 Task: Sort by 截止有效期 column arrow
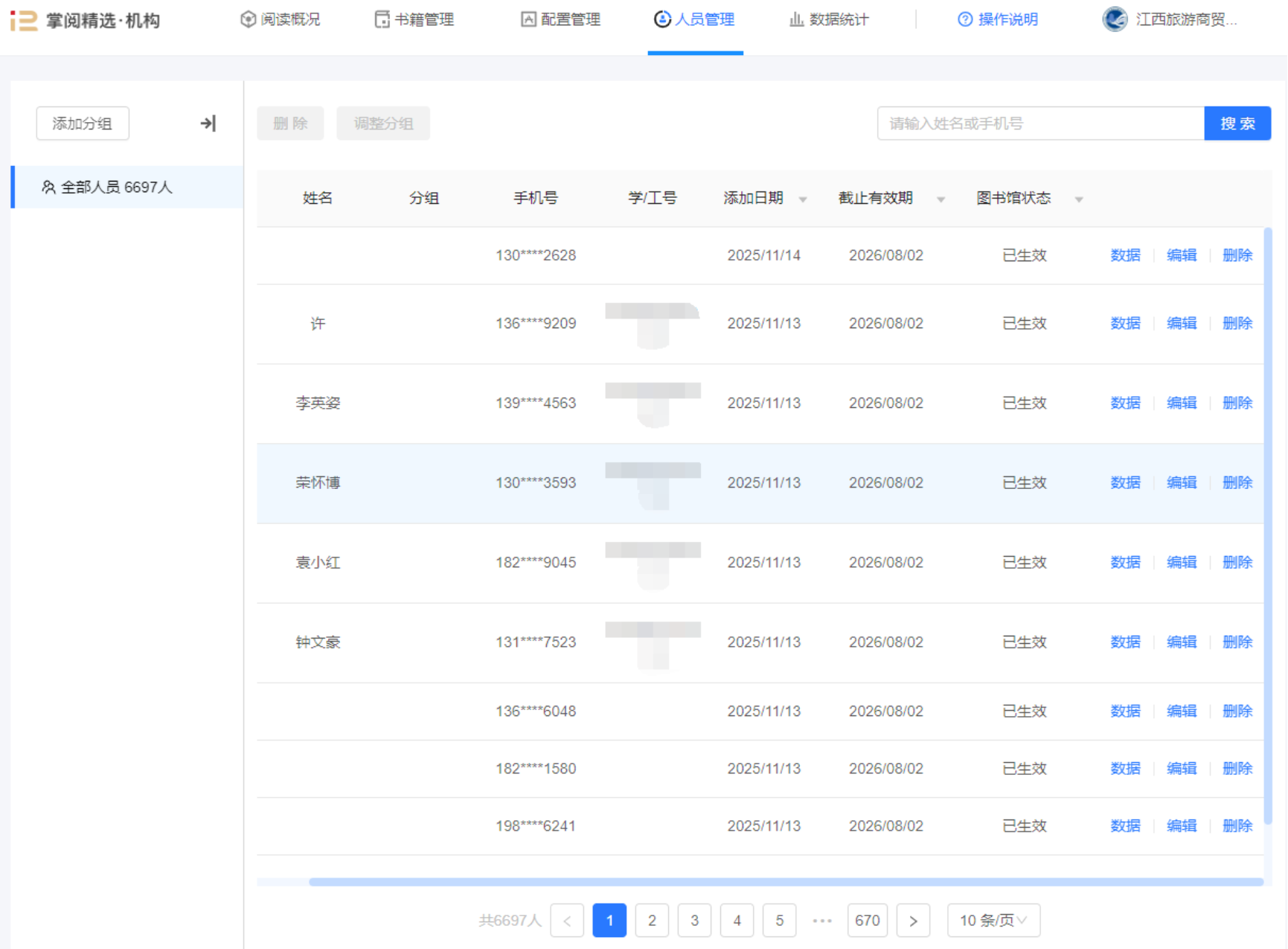coord(941,199)
